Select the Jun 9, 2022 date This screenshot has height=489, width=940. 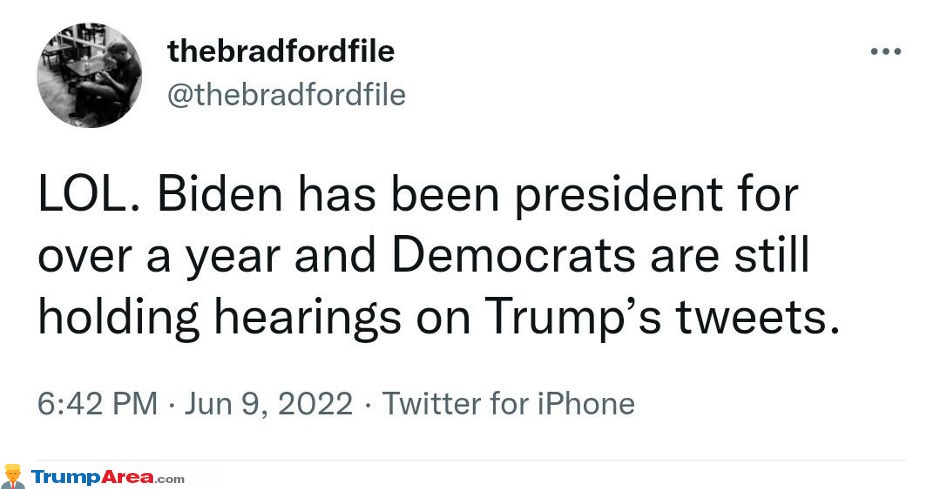pyautogui.click(x=269, y=404)
